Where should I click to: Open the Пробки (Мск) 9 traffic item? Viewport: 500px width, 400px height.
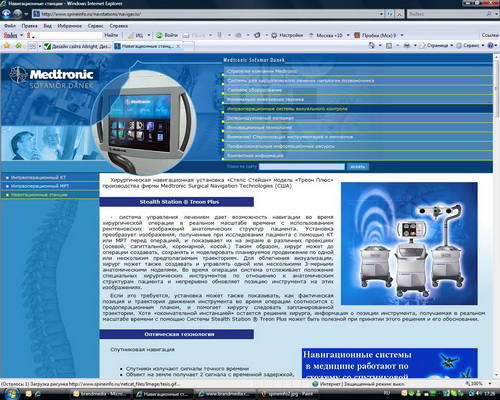coord(375,35)
